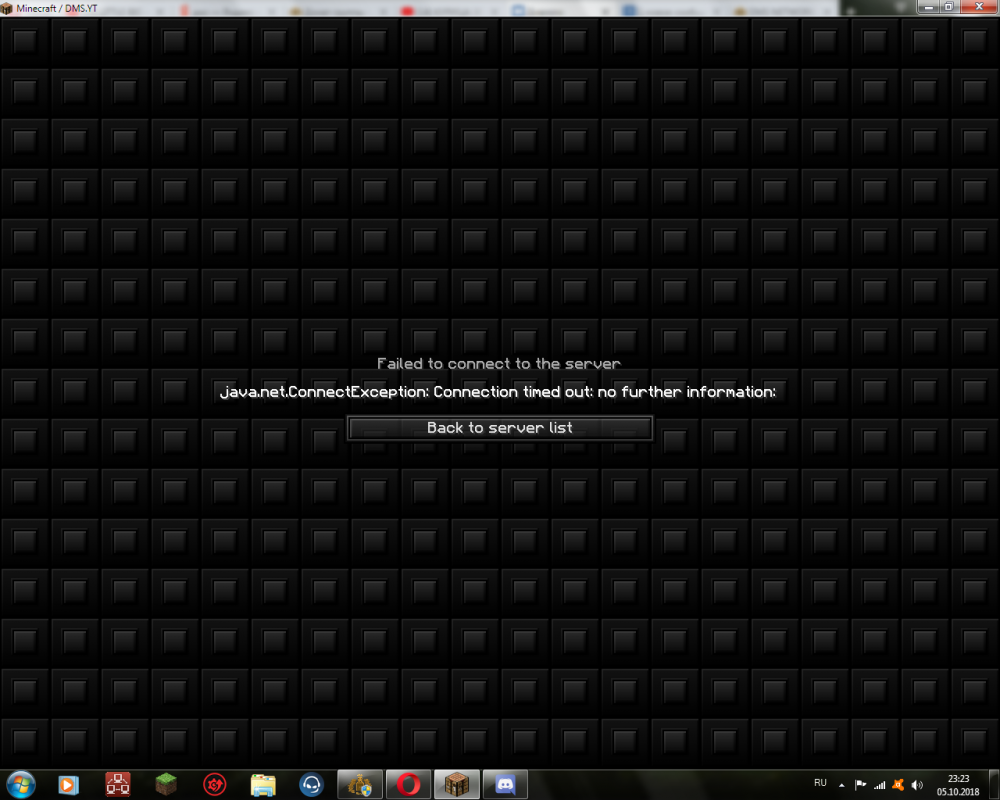The height and width of the screenshot is (800, 1000).
Task: Open the clock and date showing 23:23
Action: (958, 784)
